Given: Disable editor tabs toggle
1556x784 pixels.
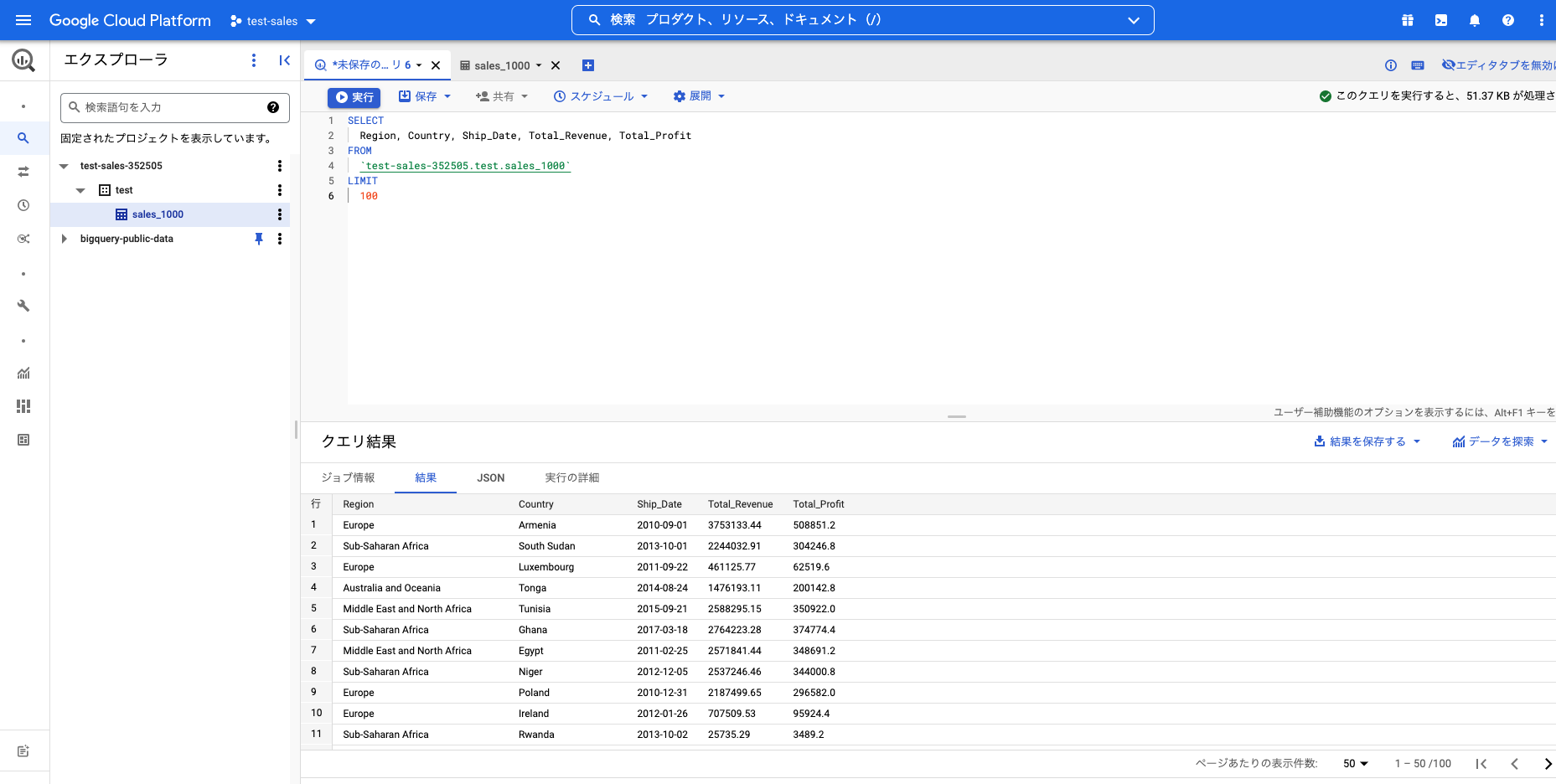Looking at the screenshot, I should tap(1498, 65).
